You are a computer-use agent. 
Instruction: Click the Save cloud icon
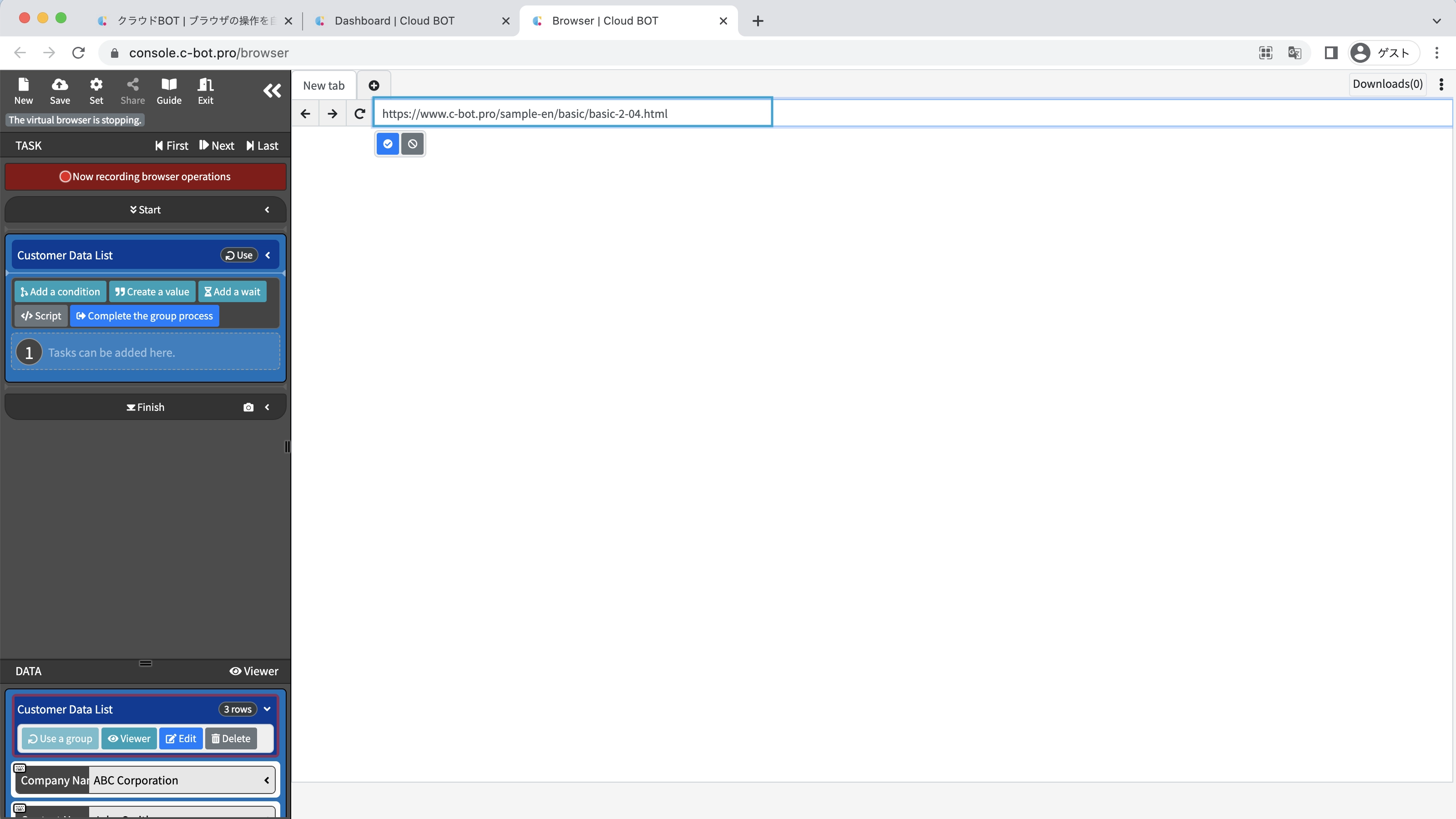tap(60, 91)
